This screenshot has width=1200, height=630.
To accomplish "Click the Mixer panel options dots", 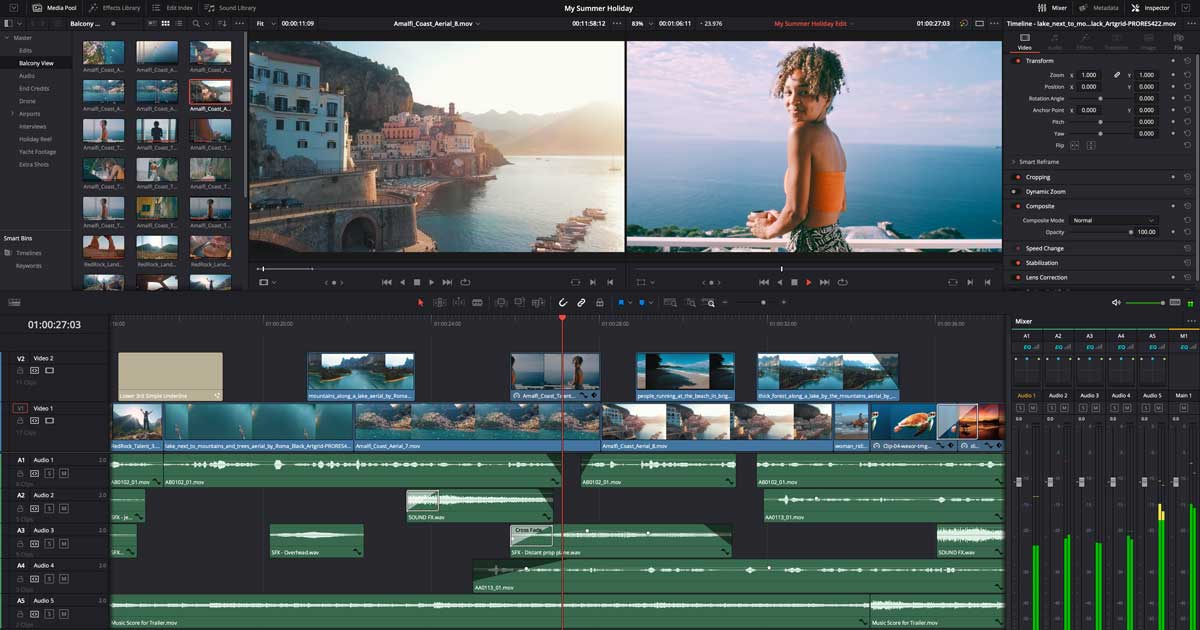I will coord(1191,321).
